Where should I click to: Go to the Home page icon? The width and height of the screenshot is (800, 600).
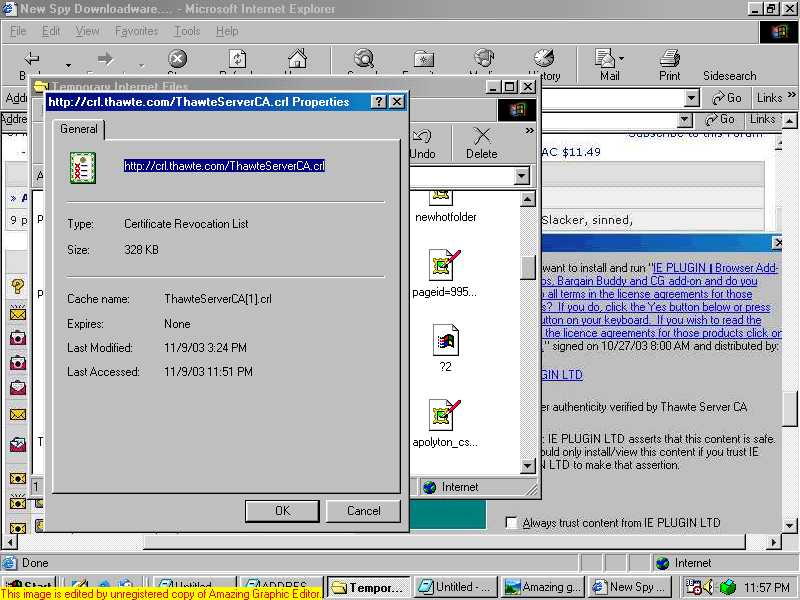point(297,59)
